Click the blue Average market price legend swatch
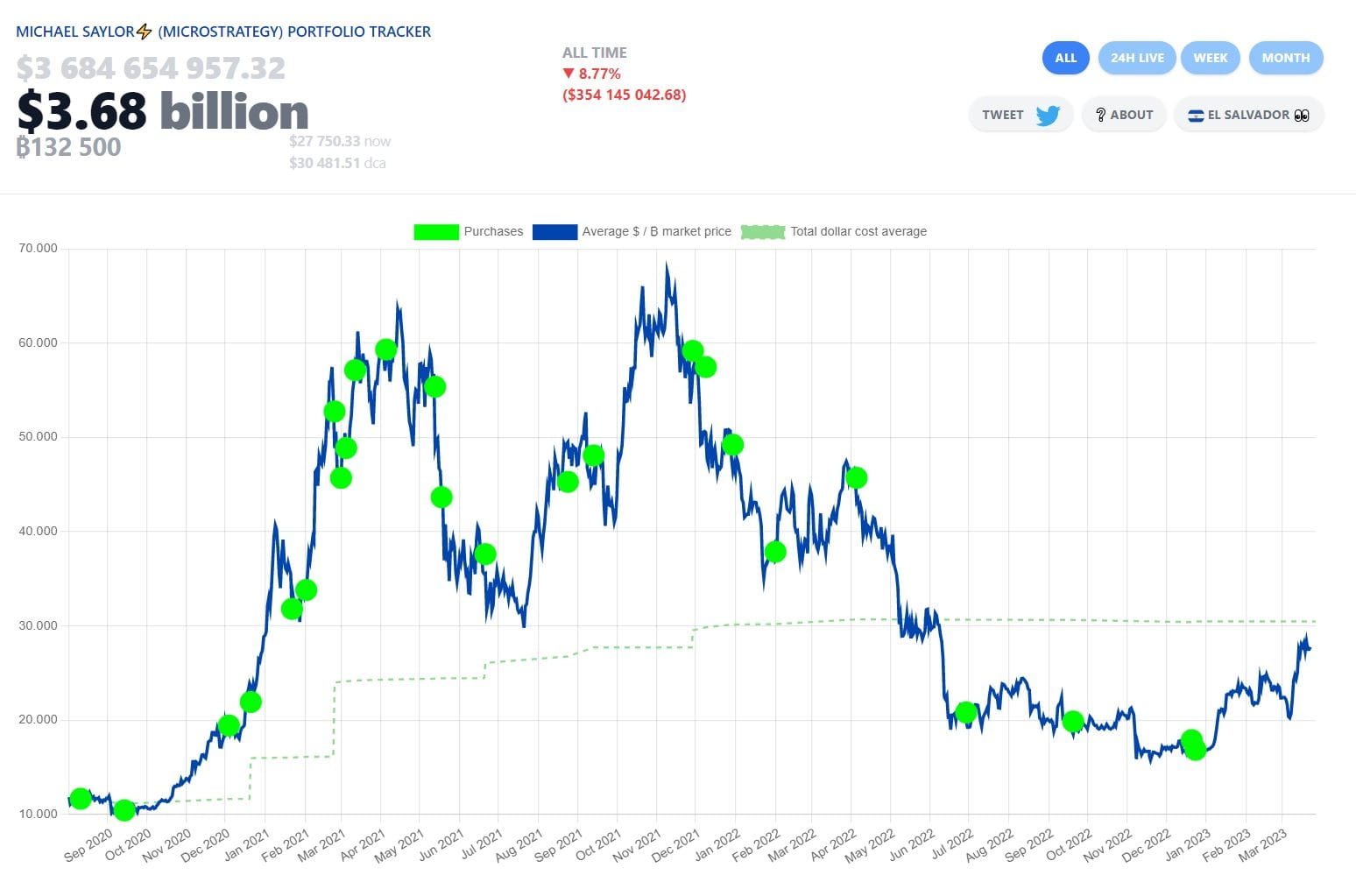The height and width of the screenshot is (896, 1356). (554, 231)
